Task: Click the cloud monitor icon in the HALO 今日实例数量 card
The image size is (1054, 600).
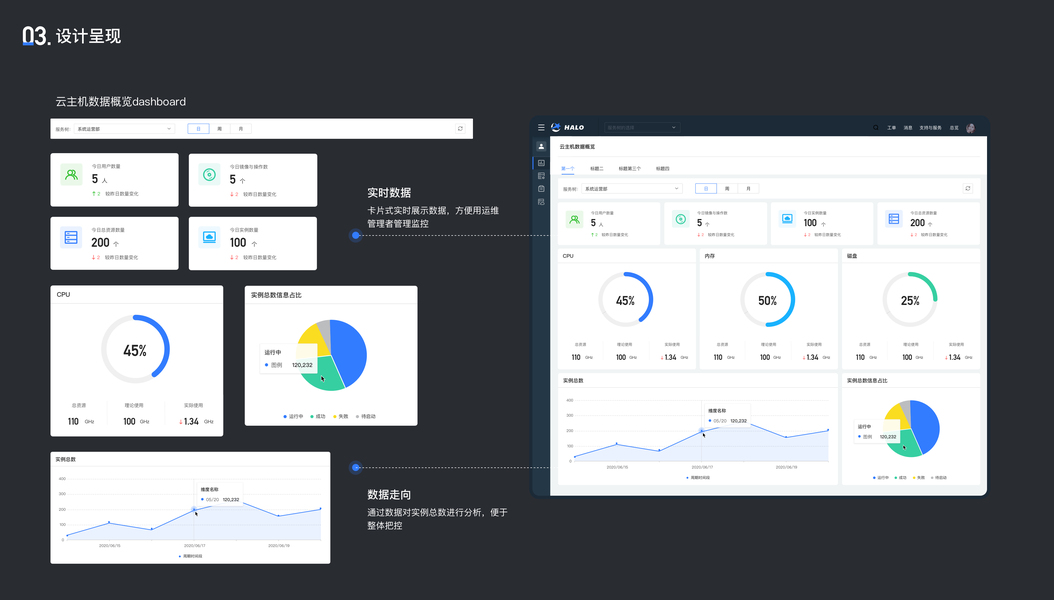Action: (x=787, y=219)
